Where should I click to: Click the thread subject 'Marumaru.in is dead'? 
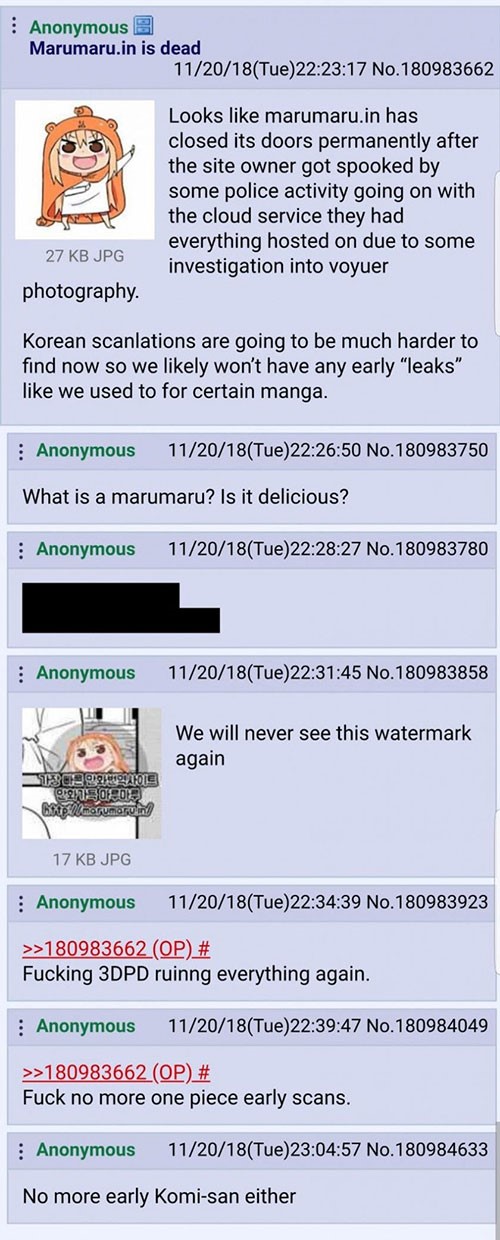point(115,48)
